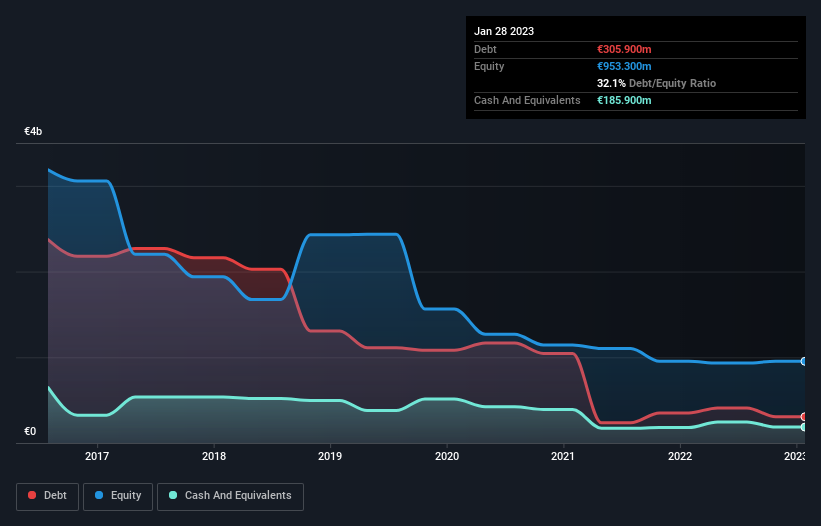Click the 2017 x-axis label
The image size is (821, 526).
(x=97, y=456)
